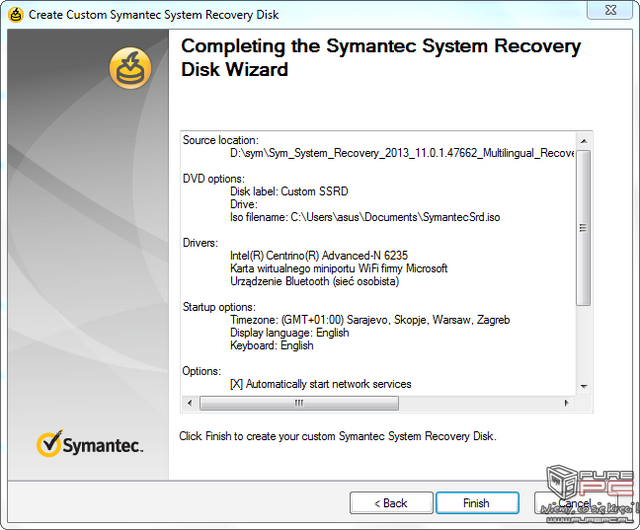Click the title bar Symantec app icon
640x530 pixels.
(x=16, y=15)
